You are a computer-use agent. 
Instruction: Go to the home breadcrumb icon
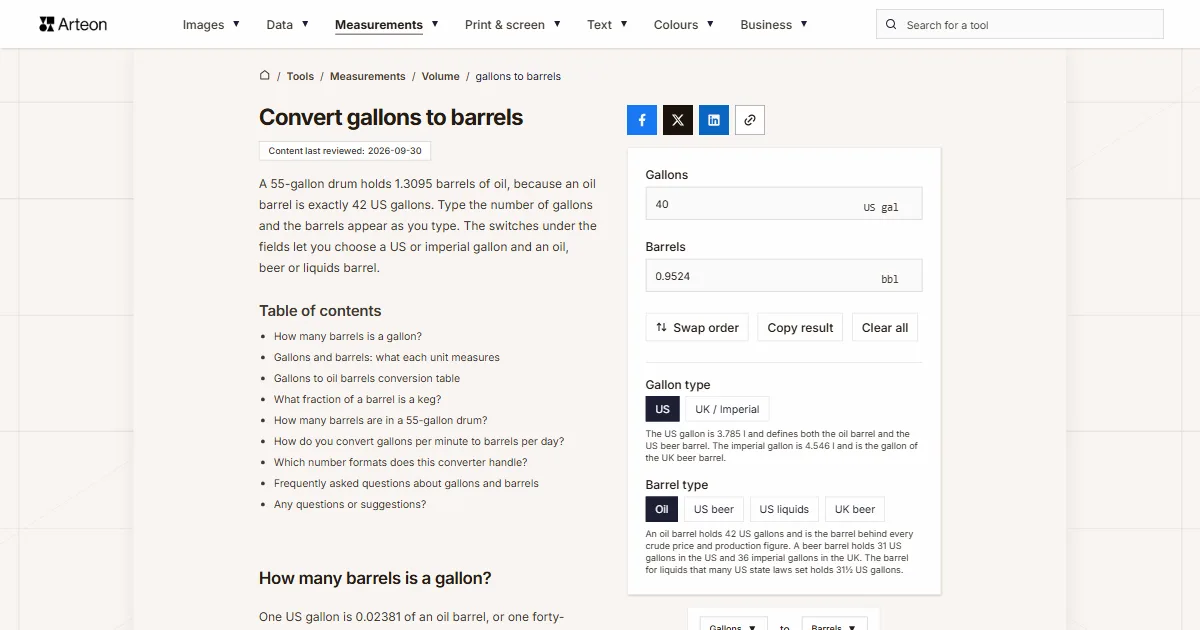(x=265, y=76)
